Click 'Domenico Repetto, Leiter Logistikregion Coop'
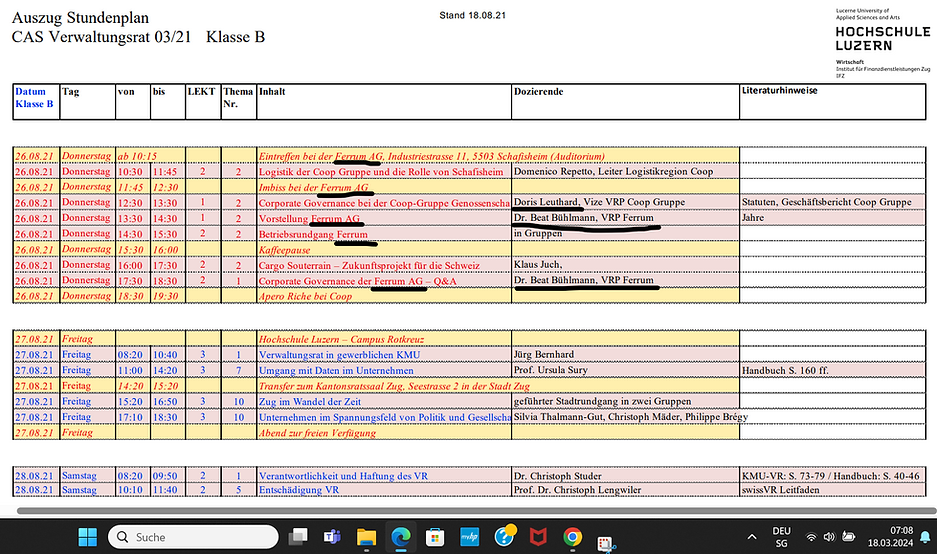This screenshot has width=937, height=554. point(613,172)
